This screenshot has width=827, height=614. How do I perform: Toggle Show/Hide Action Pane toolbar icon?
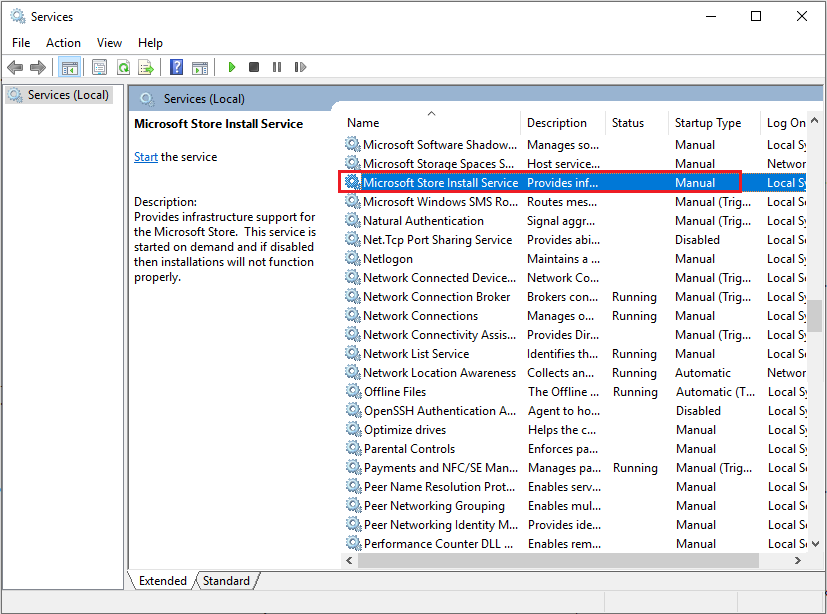(200, 67)
